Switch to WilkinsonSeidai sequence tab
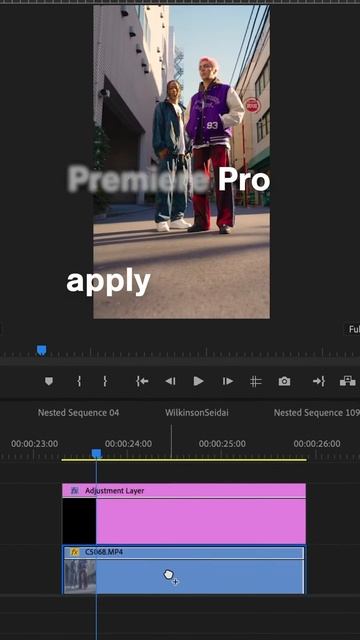360x640 pixels. (197, 413)
